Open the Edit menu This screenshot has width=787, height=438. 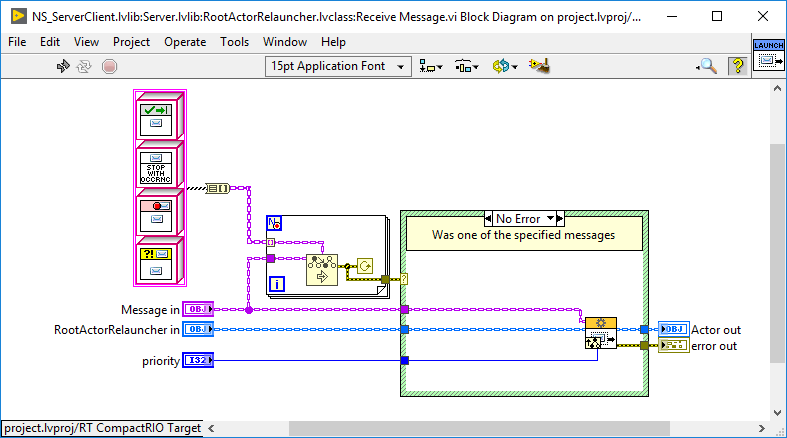50,42
